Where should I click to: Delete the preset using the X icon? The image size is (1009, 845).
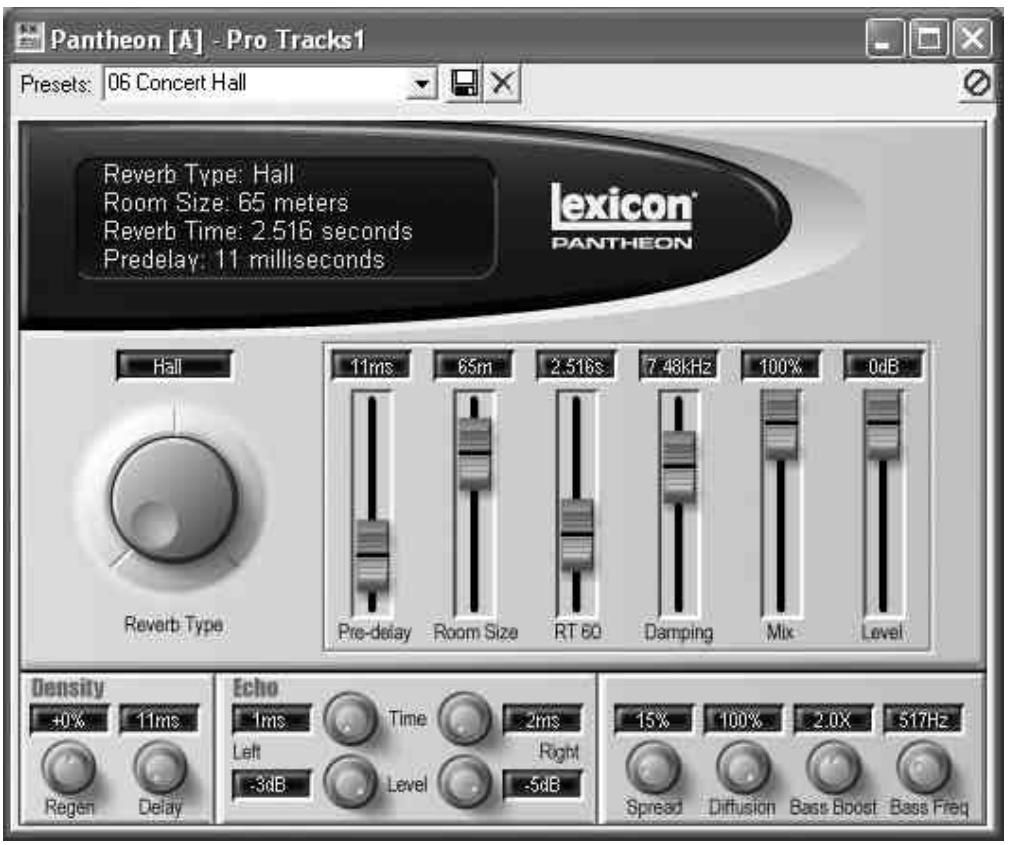click(x=502, y=83)
